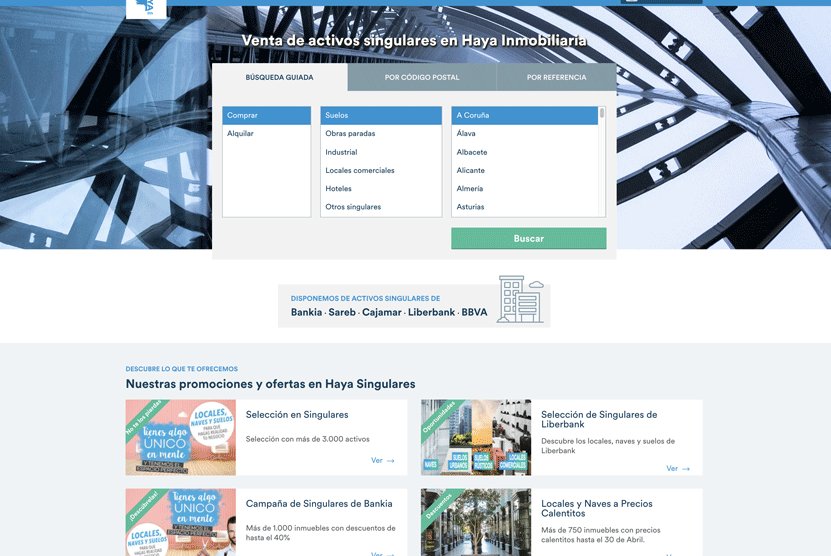Open Locales y Naves a Precios Calentitos

tap(597, 508)
